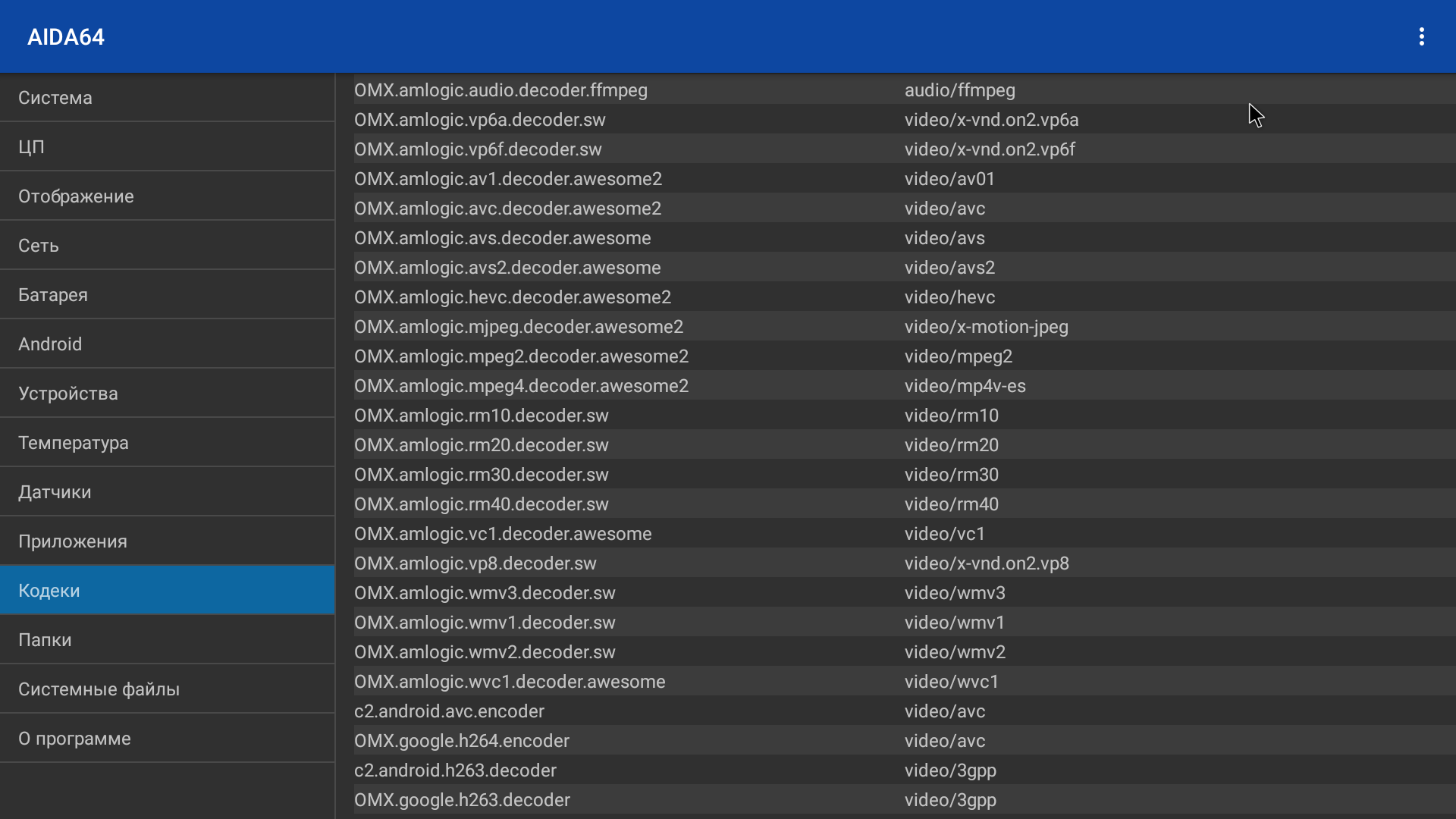
Task: Click the OMX.google.h263.decoder entry
Action: 904,800
